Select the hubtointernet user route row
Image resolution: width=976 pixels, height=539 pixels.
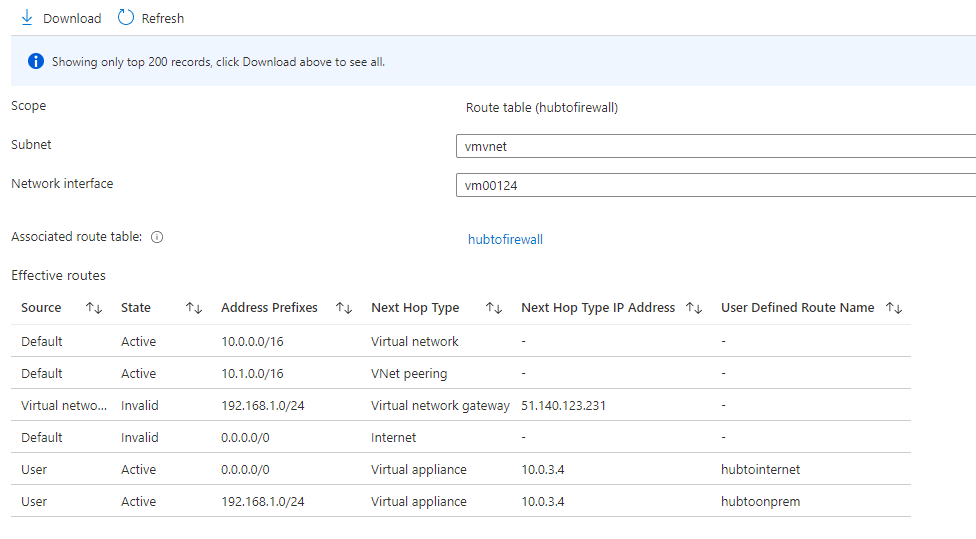(x=460, y=469)
